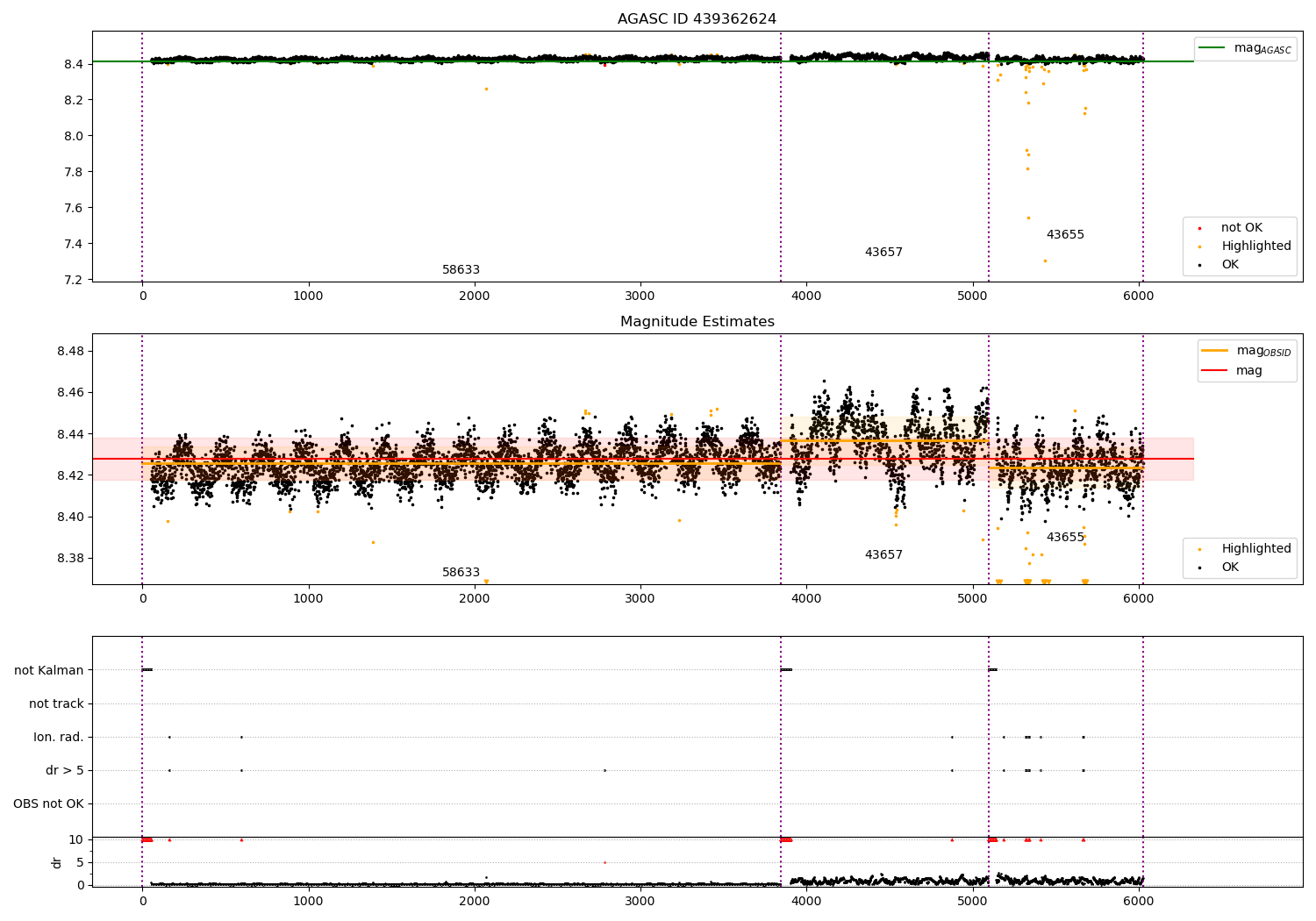
Task: Click the 'Ion. rad.' axis label
Action: [59, 737]
